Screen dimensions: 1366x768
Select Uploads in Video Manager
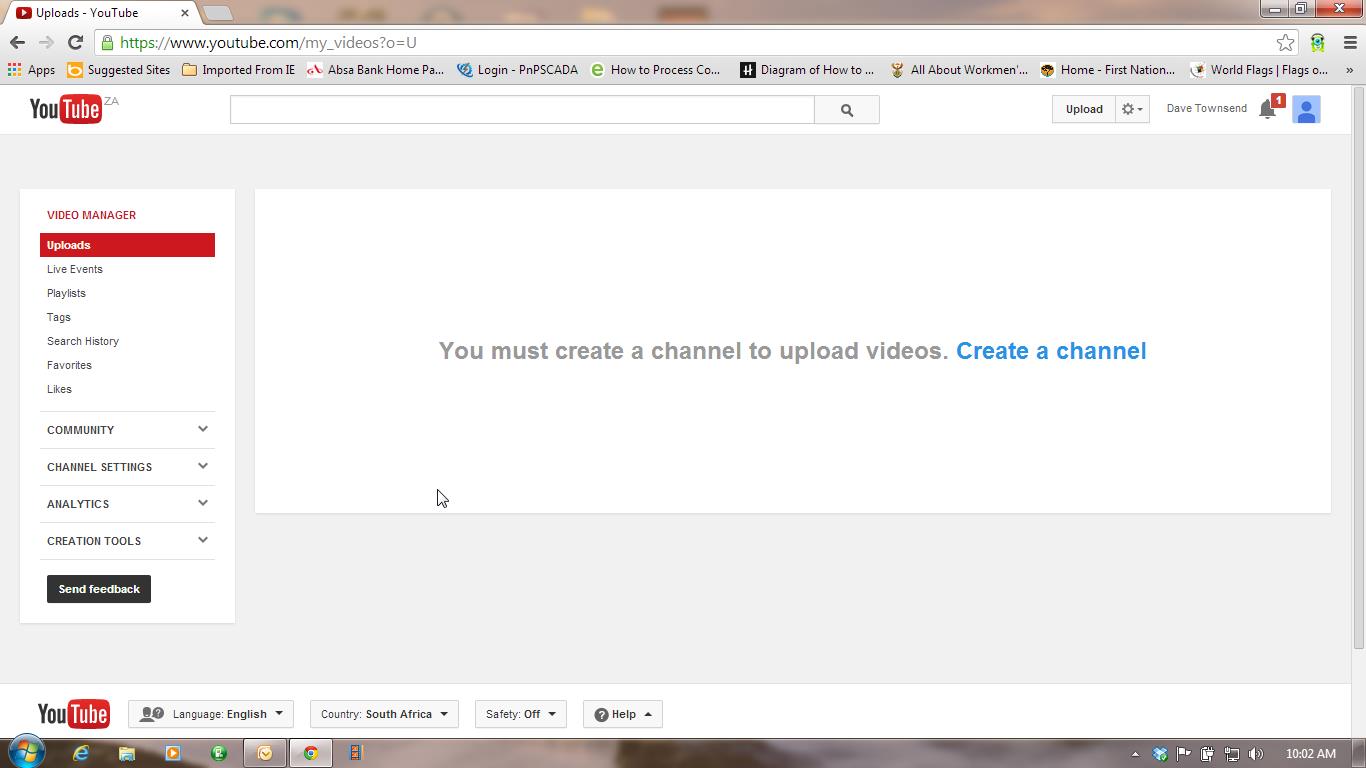127,245
